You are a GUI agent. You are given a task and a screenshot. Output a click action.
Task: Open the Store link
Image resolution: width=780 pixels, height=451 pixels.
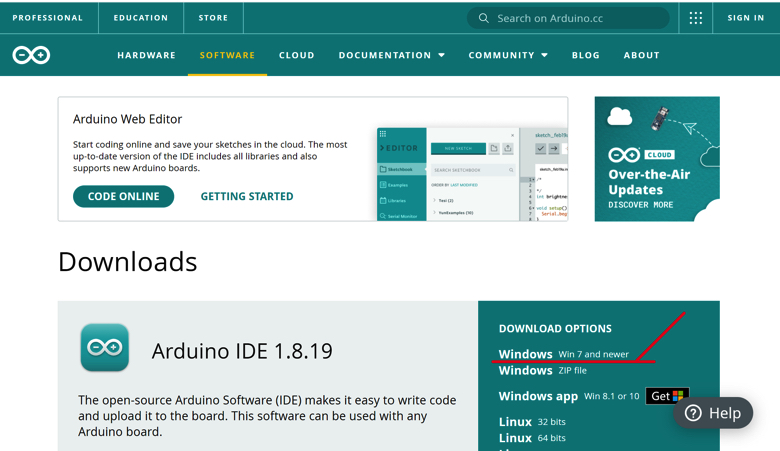click(x=213, y=18)
